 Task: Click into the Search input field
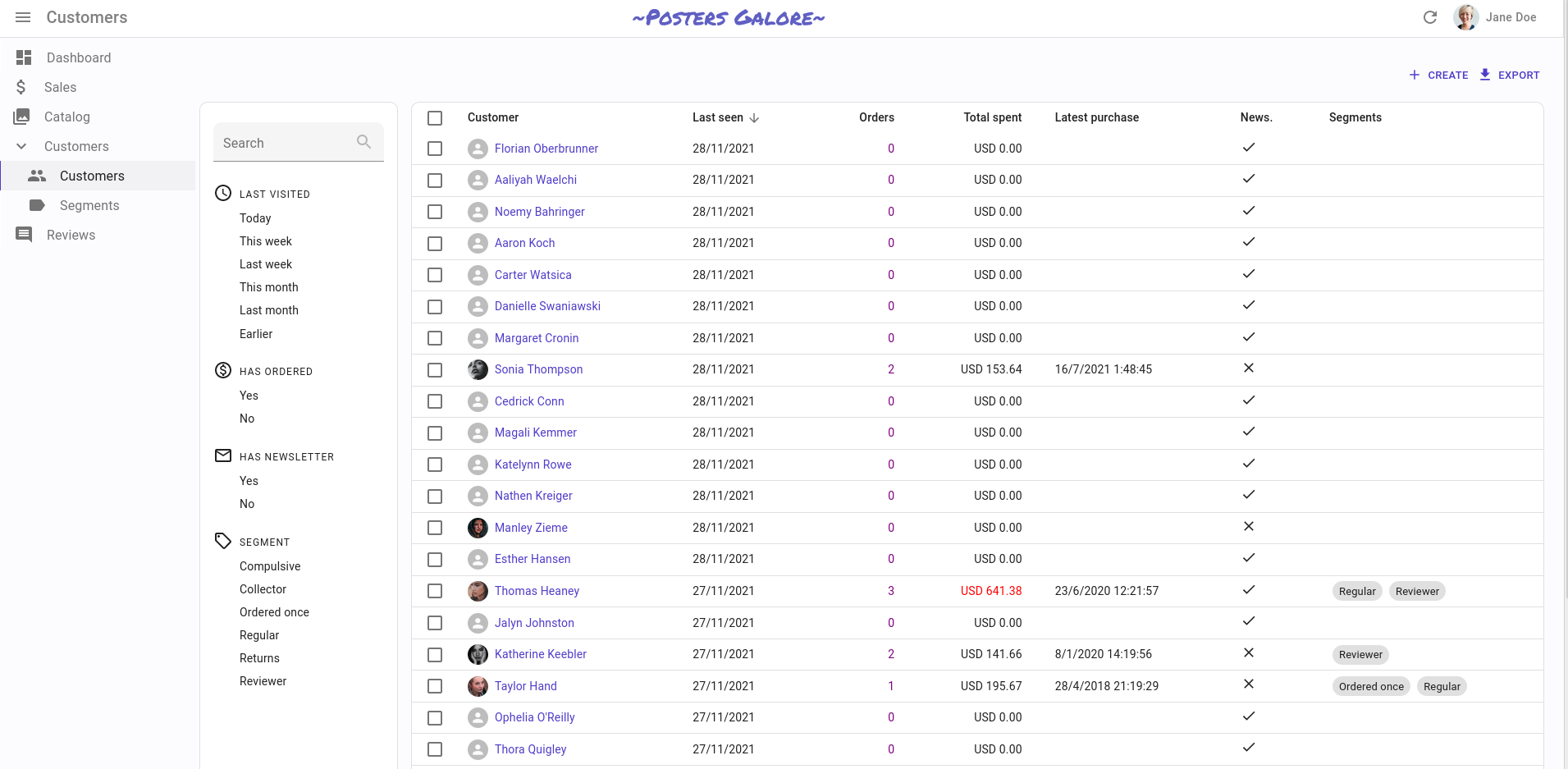283,143
